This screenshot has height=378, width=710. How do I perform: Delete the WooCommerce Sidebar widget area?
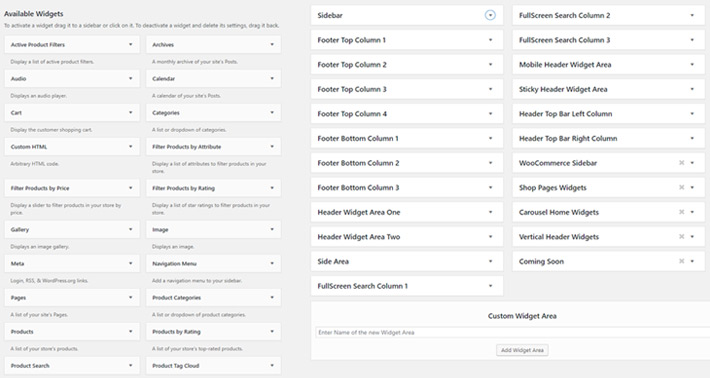(681, 163)
